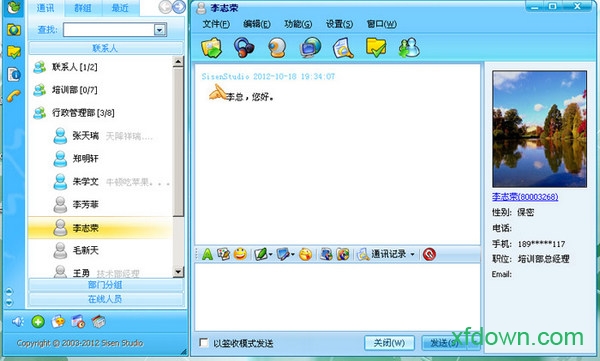Open the document search magnifier toolbar icon
600x361 pixels.
(343, 48)
